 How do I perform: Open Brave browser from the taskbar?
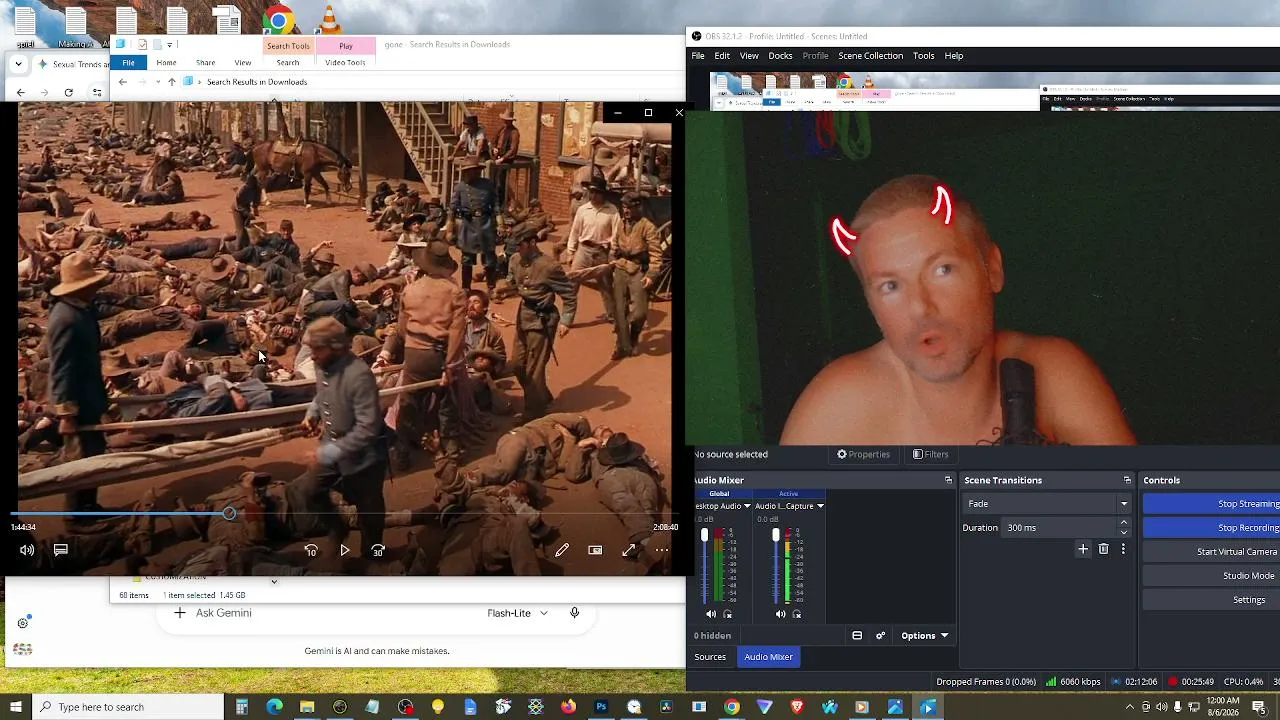[797, 707]
